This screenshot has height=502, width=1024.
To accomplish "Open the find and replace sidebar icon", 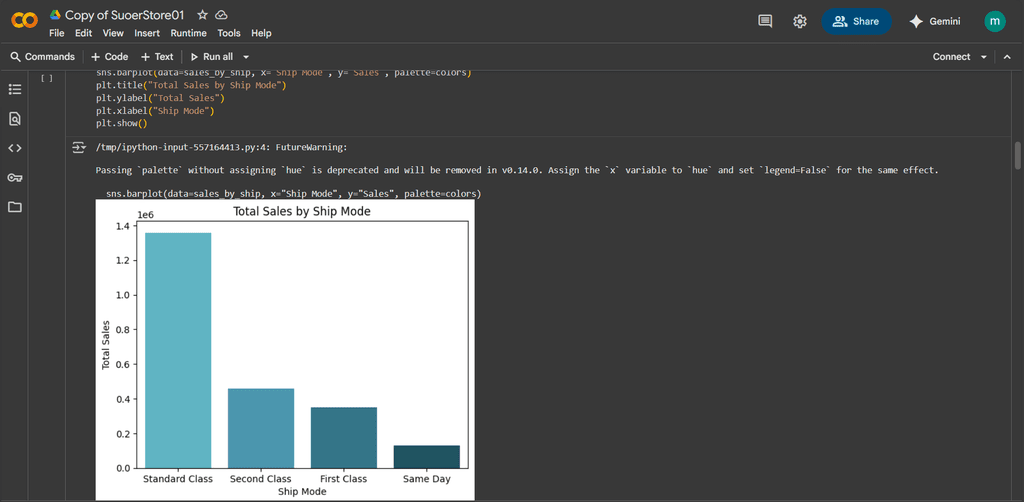I will point(15,119).
